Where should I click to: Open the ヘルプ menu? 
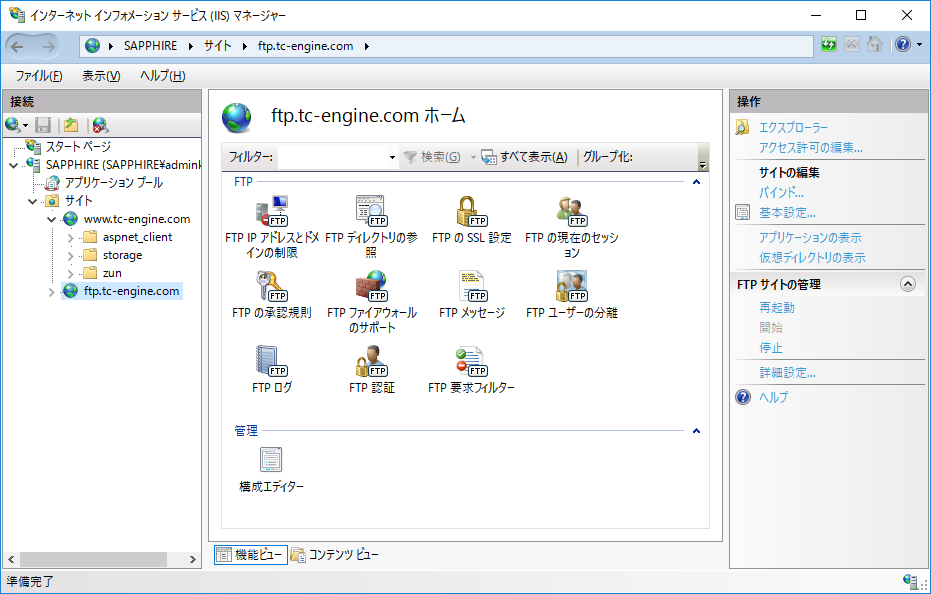[163, 75]
